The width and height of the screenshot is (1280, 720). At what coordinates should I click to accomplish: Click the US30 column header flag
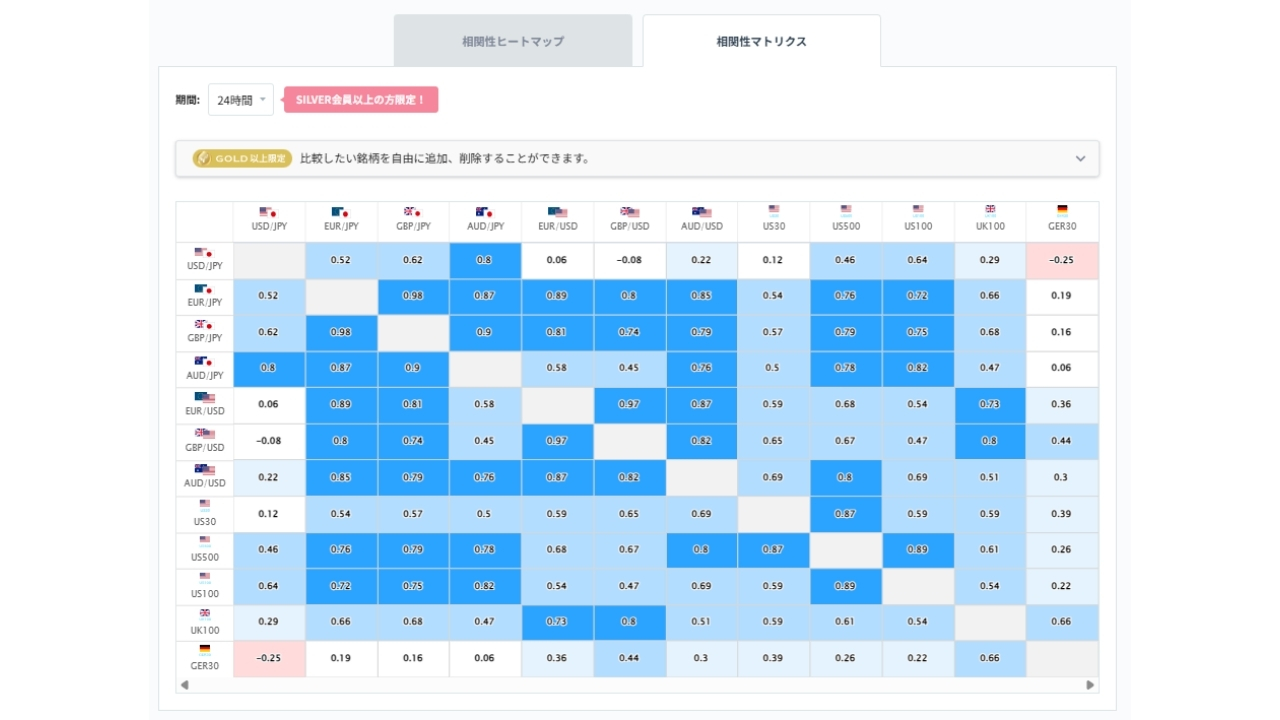tap(774, 210)
